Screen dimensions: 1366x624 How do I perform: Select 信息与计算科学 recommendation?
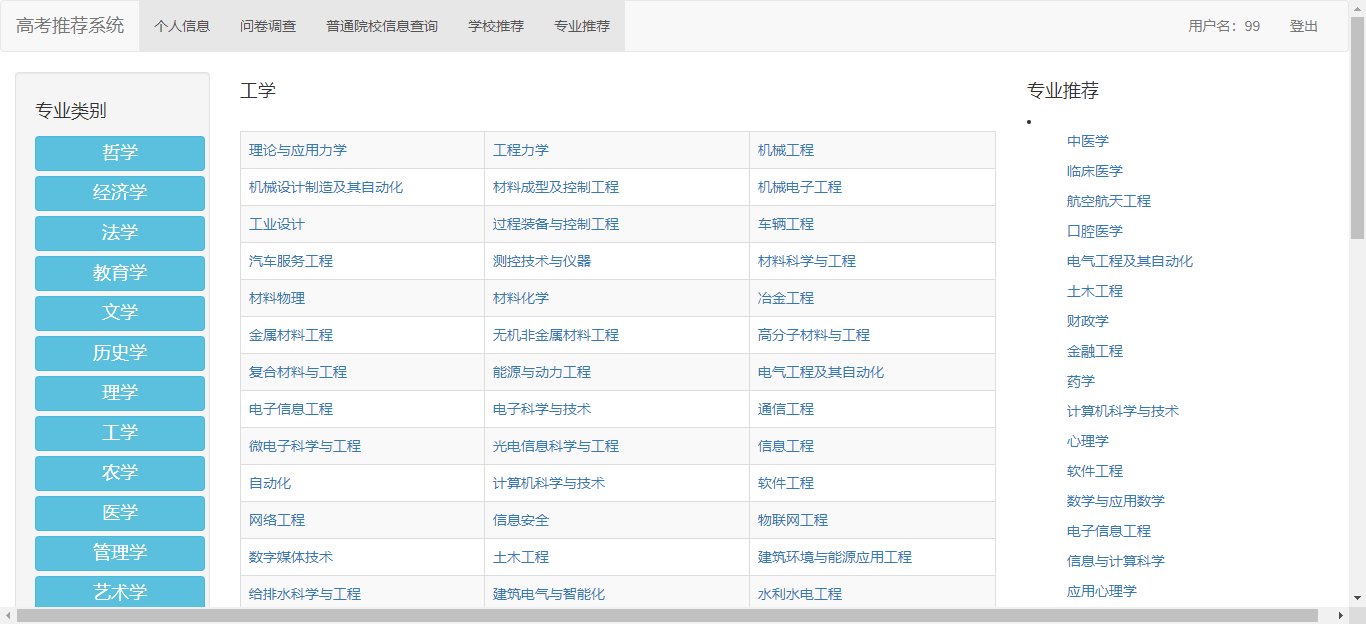1116,561
